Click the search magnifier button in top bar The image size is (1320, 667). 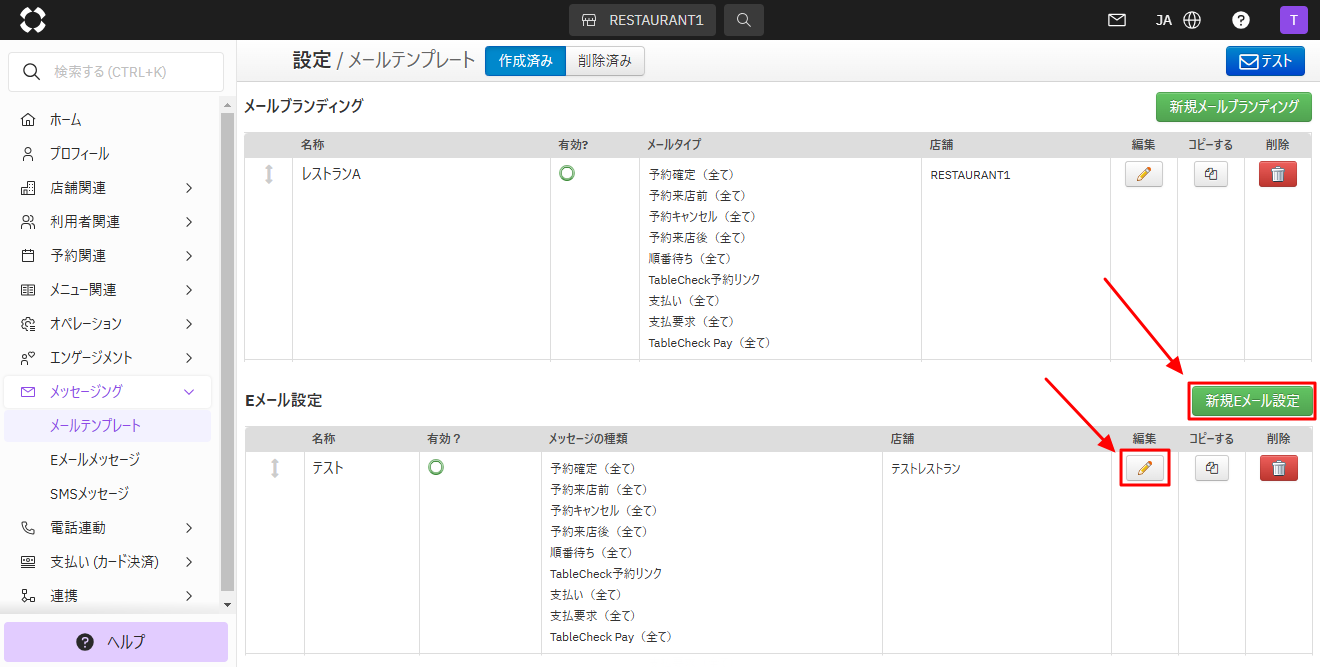pos(743,20)
